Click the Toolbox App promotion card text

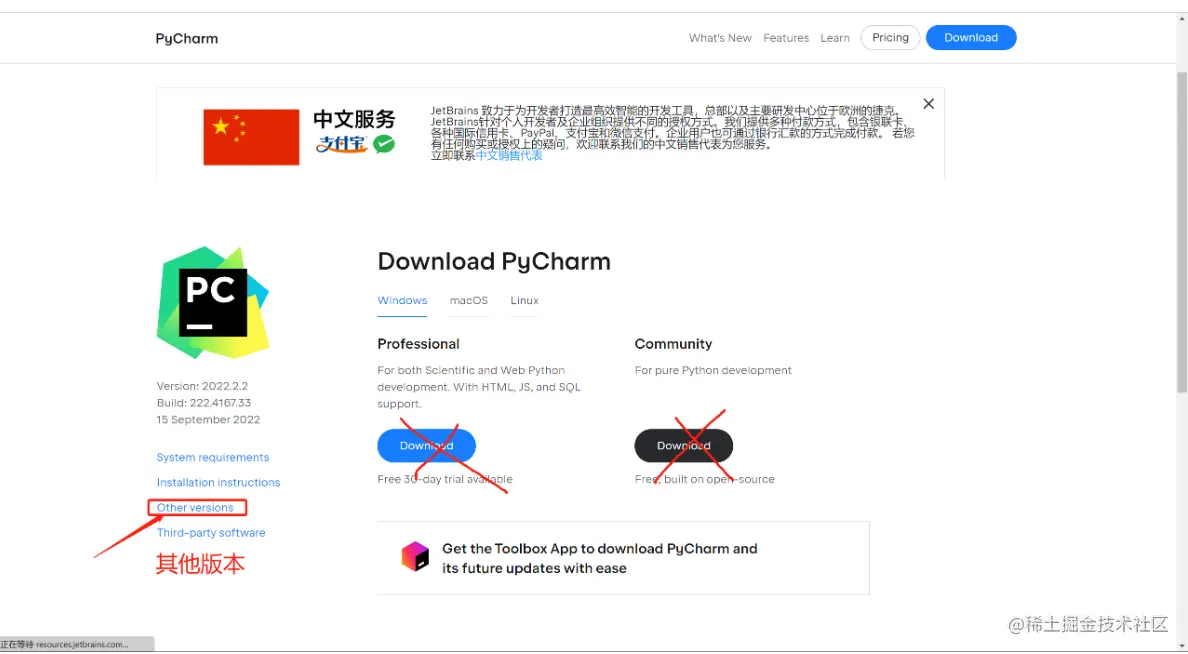point(599,559)
